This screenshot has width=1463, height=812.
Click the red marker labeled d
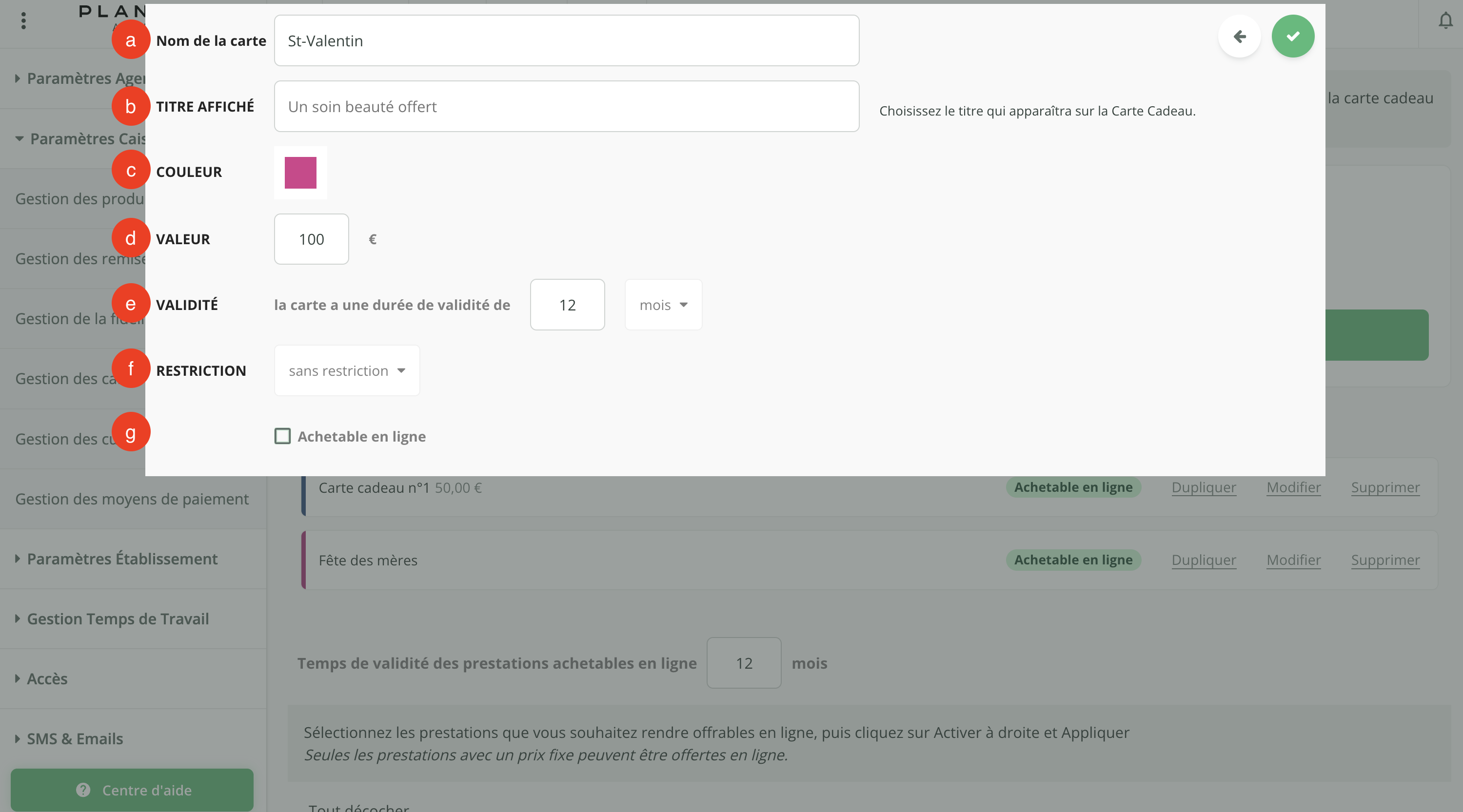131,238
